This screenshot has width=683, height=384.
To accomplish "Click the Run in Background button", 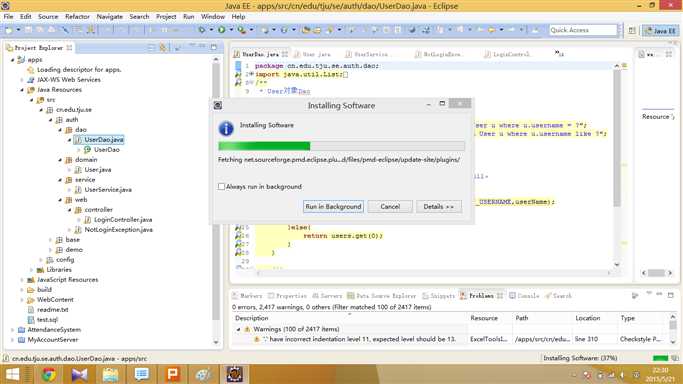I will pyautogui.click(x=333, y=206).
